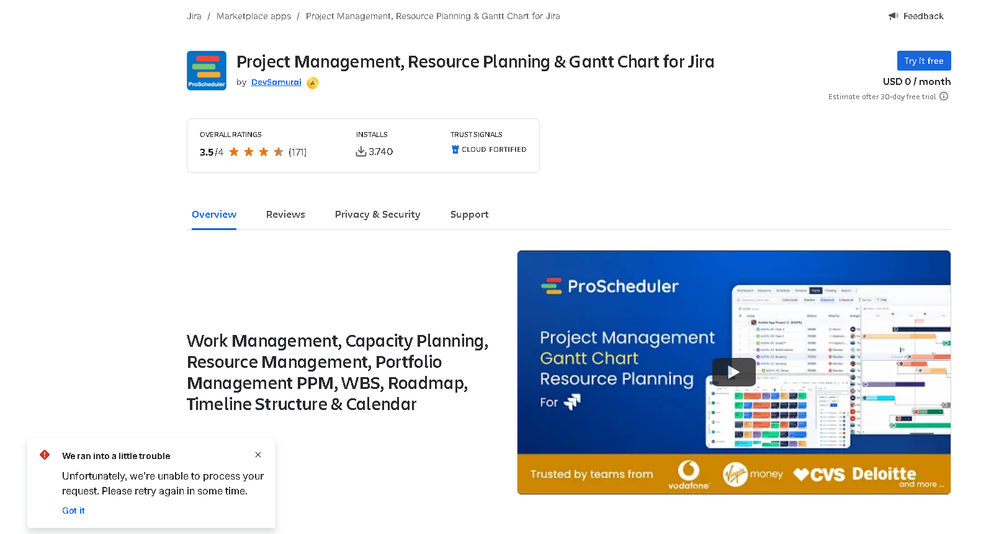Click the TRUST SIGNALS label
999x534 pixels.
point(476,134)
